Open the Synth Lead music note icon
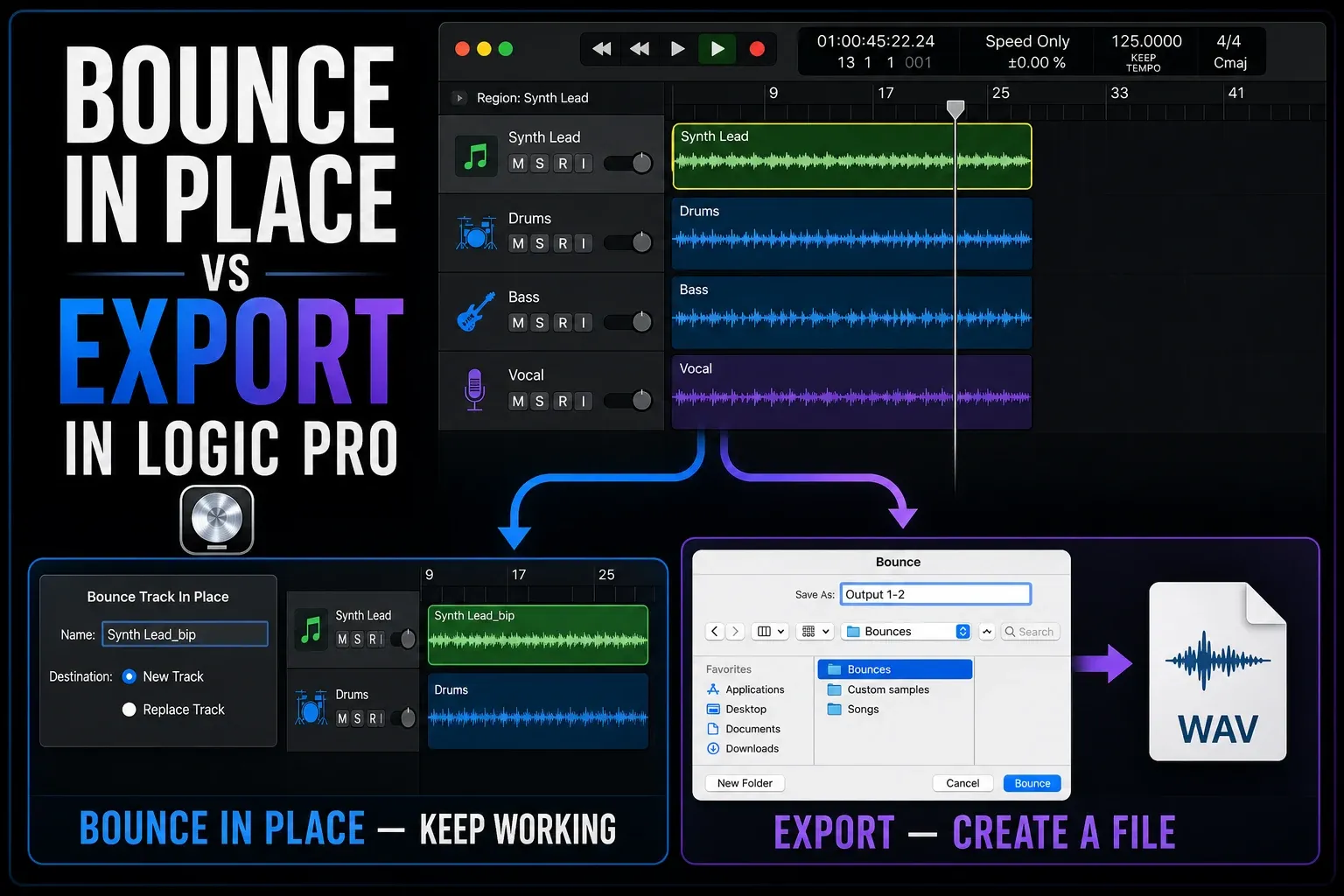The width and height of the screenshot is (1344, 896). [476, 156]
